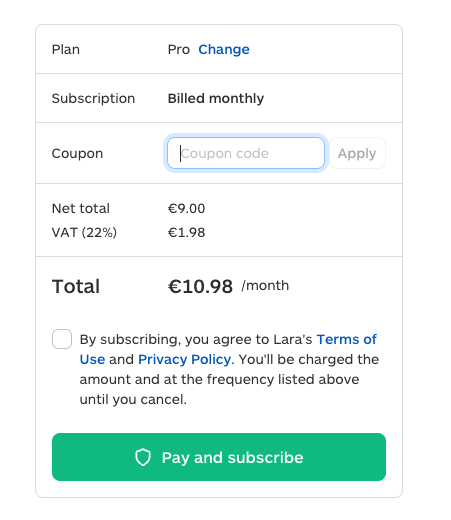The image size is (451, 520).
Task: Click the Change plan link
Action: 224,49
